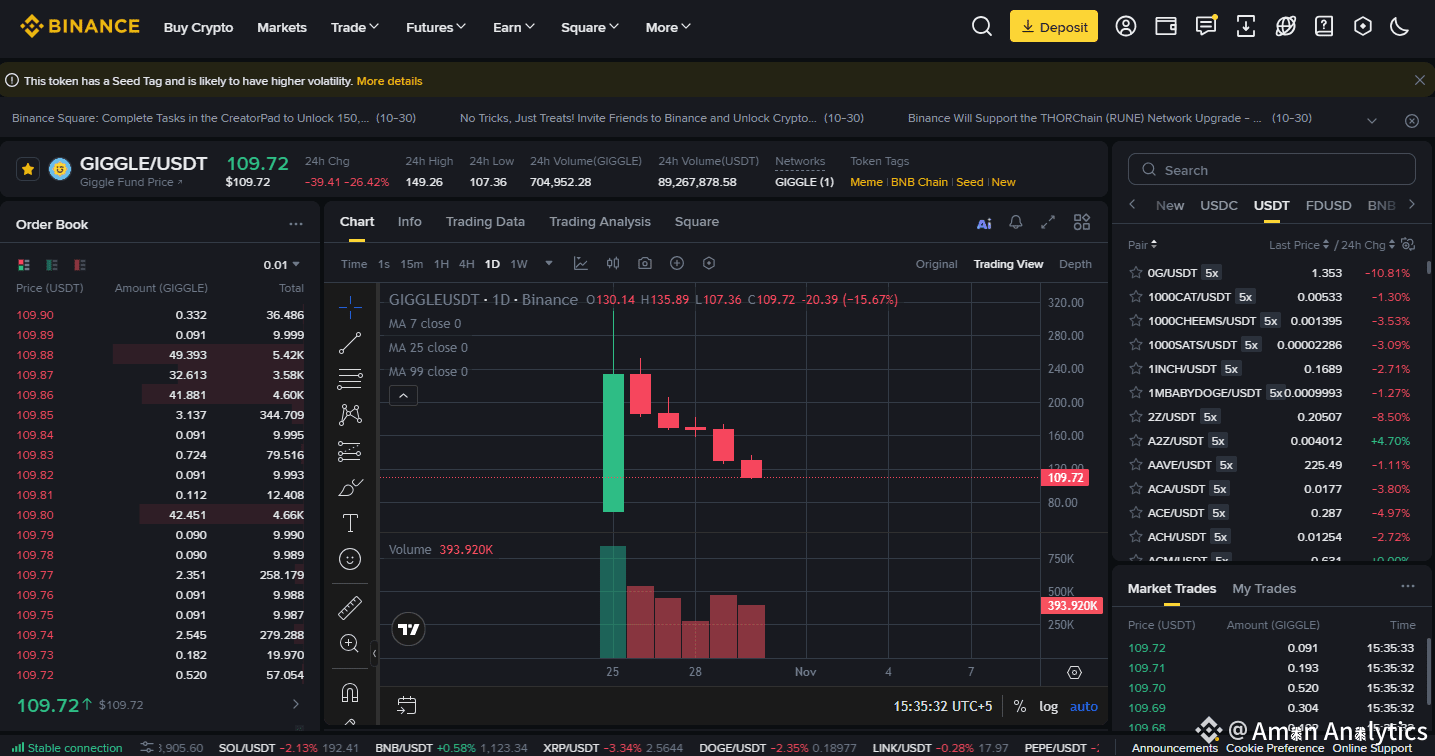Open the chart layout grid icon
The height and width of the screenshot is (756, 1435).
click(1082, 222)
